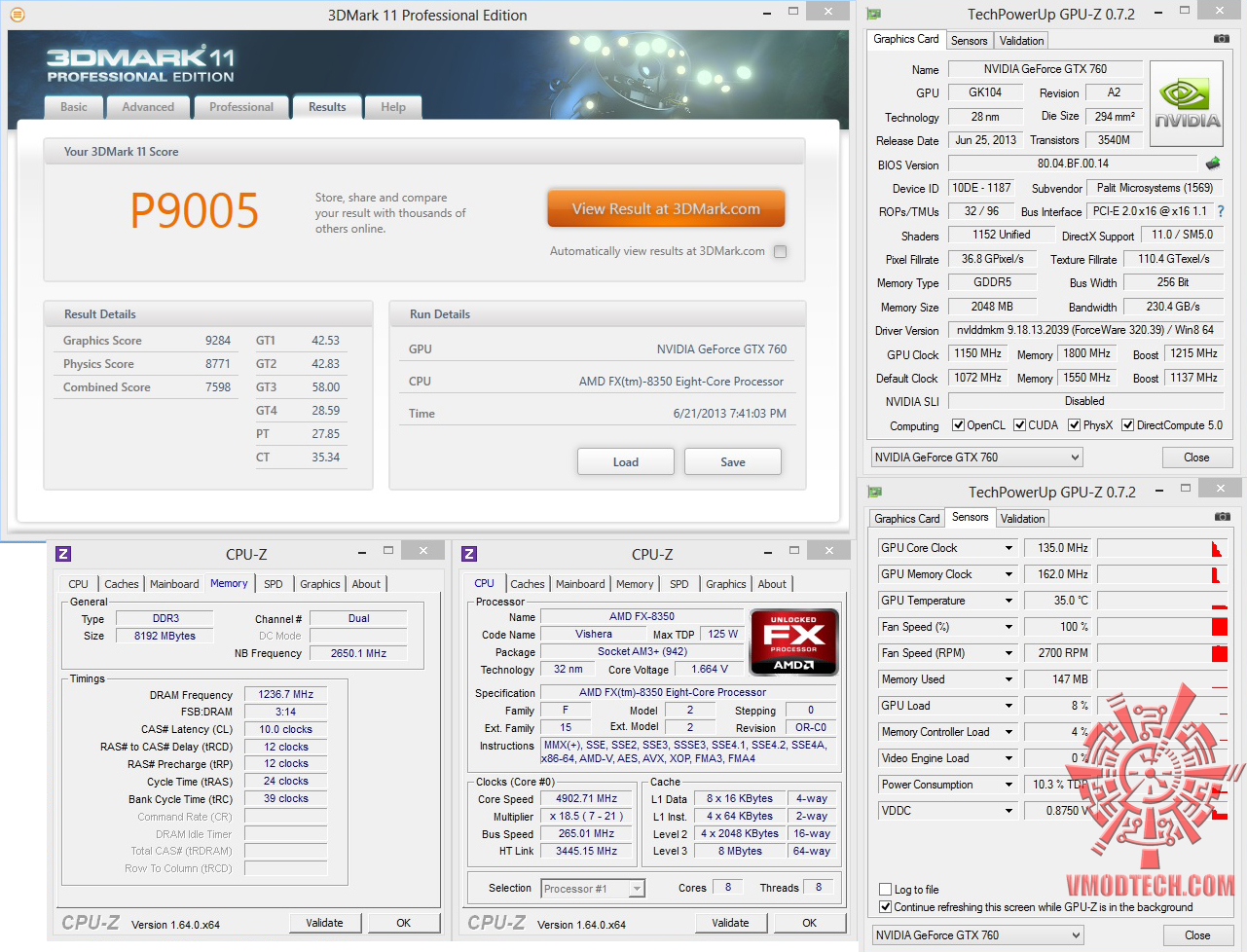Open Graphics tab in the CPU-Z CPU window
Screen dimensions: 1247x952
tap(726, 584)
